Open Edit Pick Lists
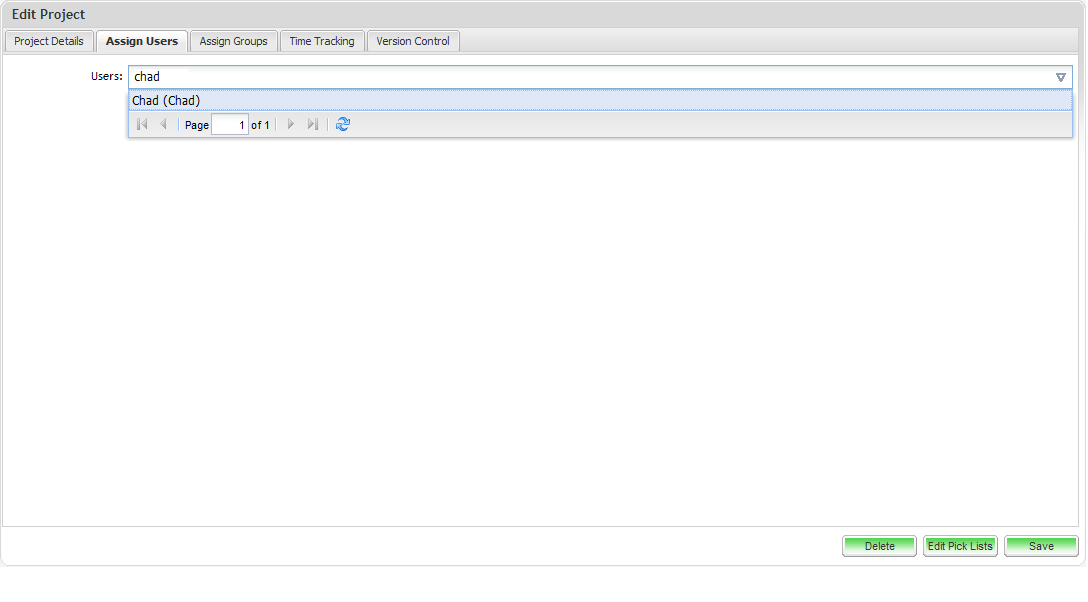This screenshot has height=602, width=1088. point(960,546)
